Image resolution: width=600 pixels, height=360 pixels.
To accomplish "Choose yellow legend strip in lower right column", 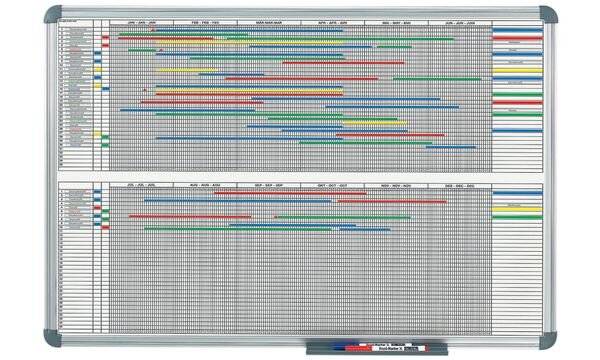I will pos(517,209).
